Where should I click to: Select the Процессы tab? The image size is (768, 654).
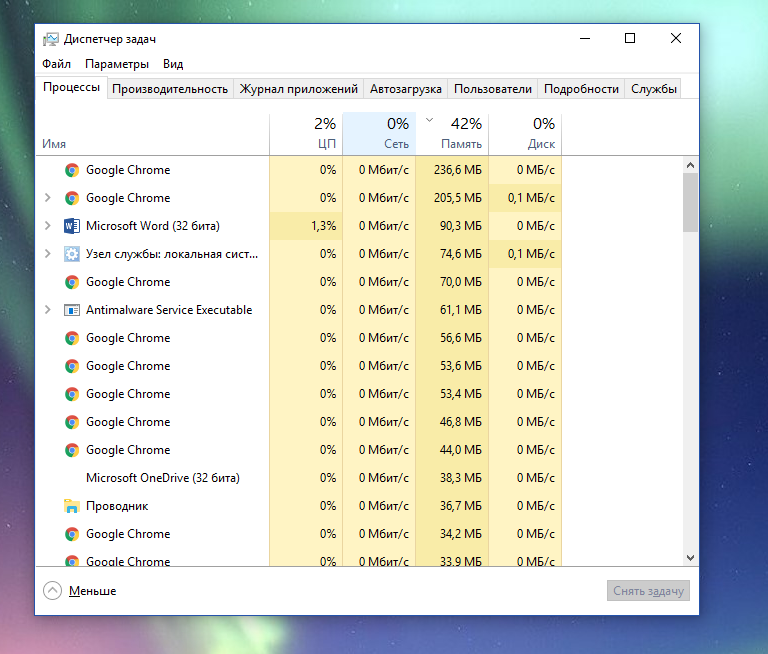pos(72,88)
